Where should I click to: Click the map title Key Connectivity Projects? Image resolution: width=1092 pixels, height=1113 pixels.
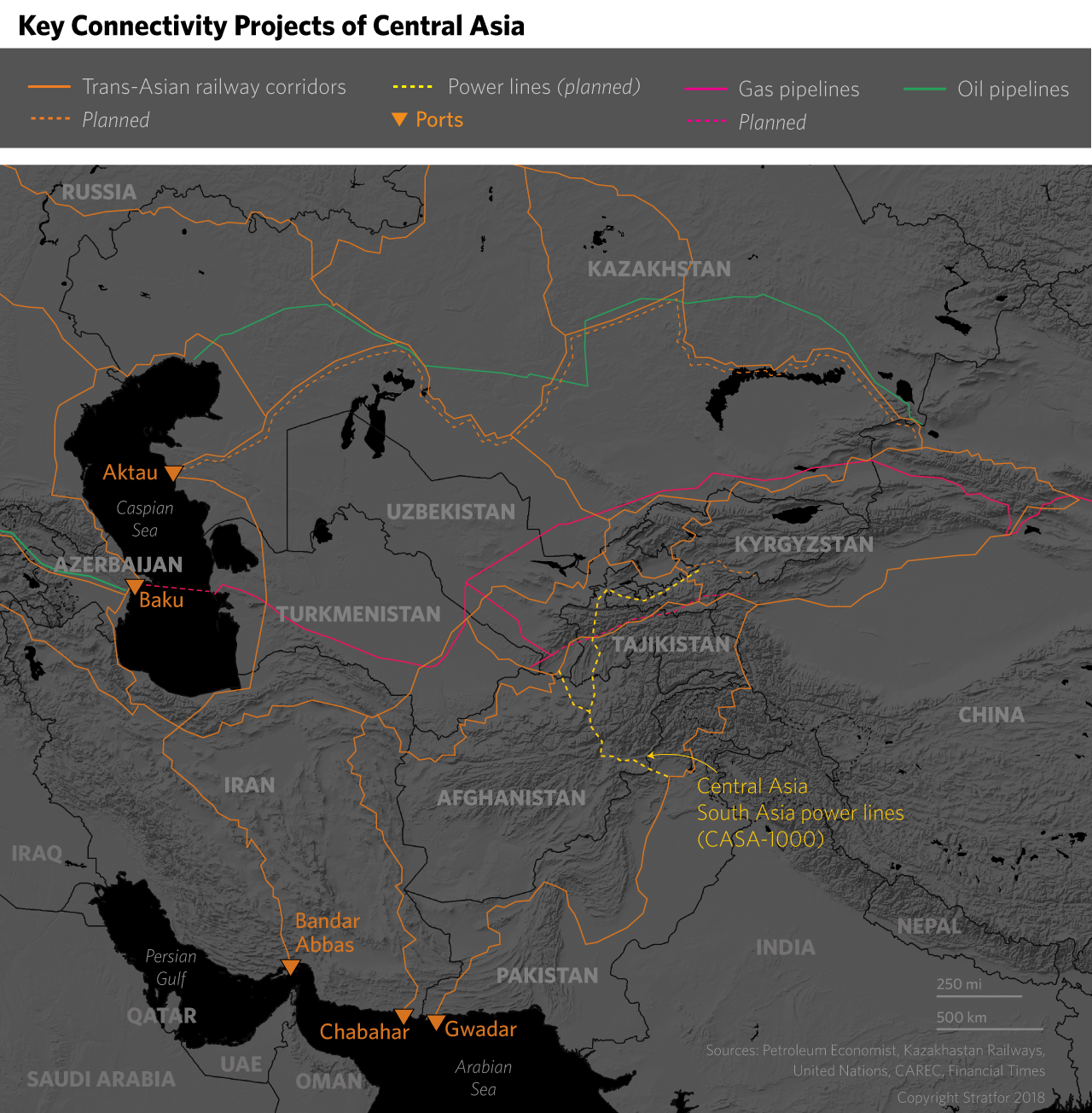click(x=271, y=26)
